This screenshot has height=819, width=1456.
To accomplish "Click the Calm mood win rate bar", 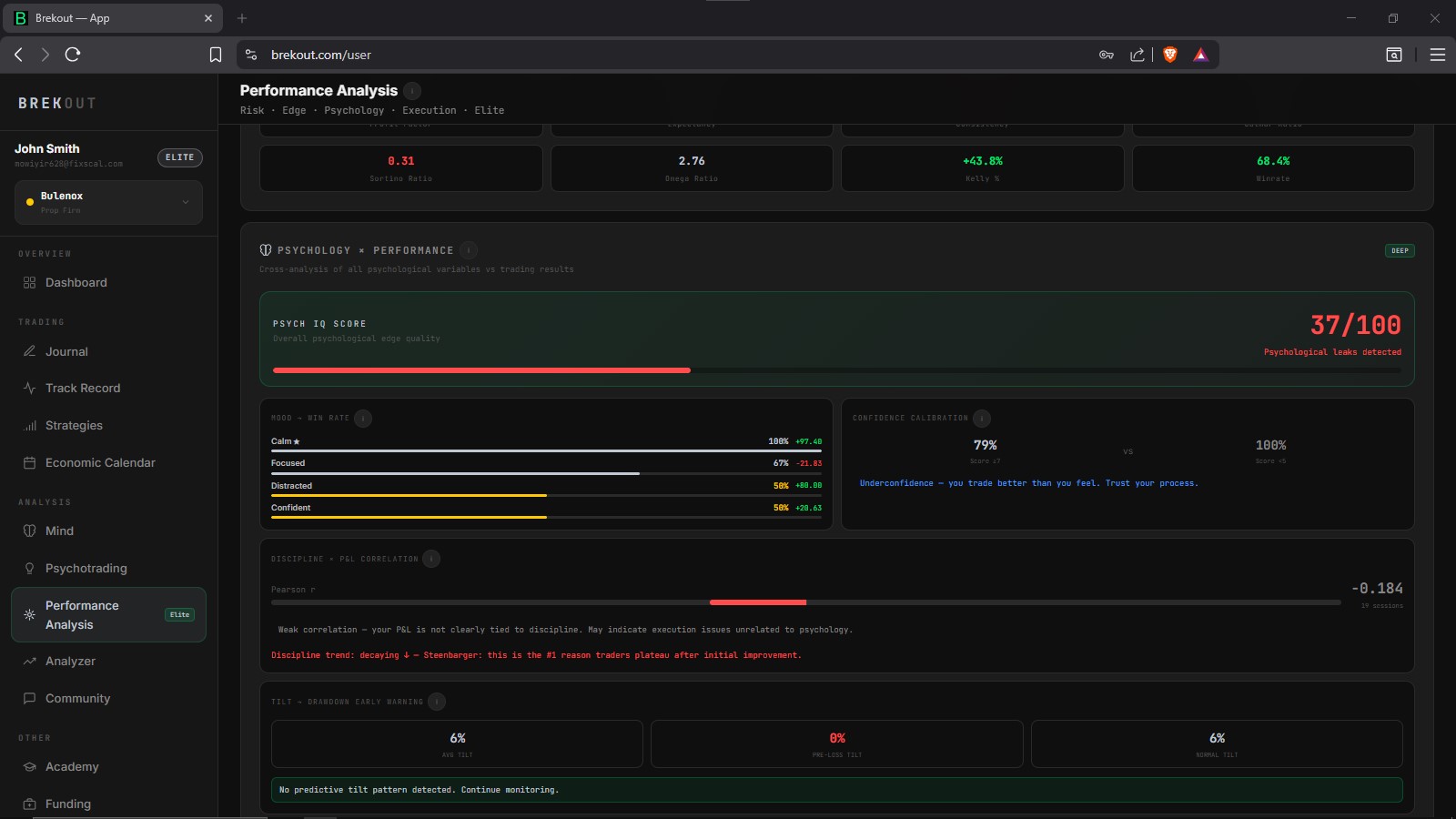I will tap(546, 450).
